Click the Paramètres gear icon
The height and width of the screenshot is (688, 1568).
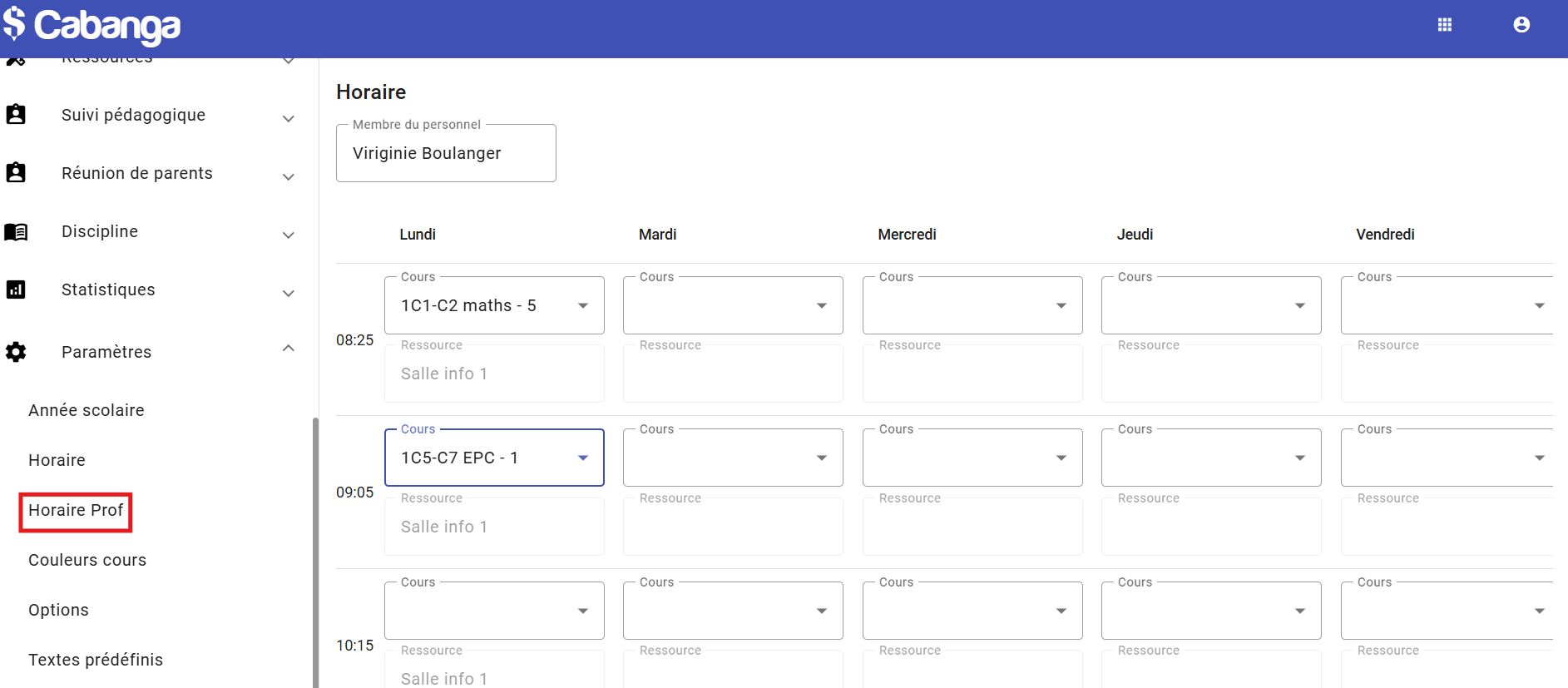tap(16, 352)
